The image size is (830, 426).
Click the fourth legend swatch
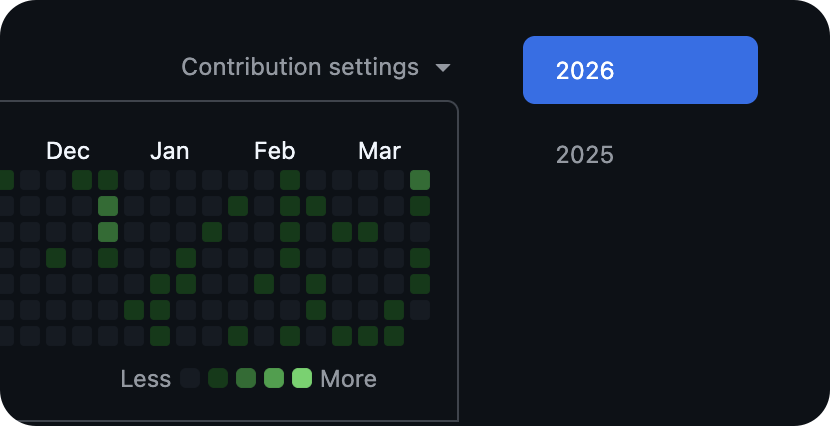[x=274, y=378]
